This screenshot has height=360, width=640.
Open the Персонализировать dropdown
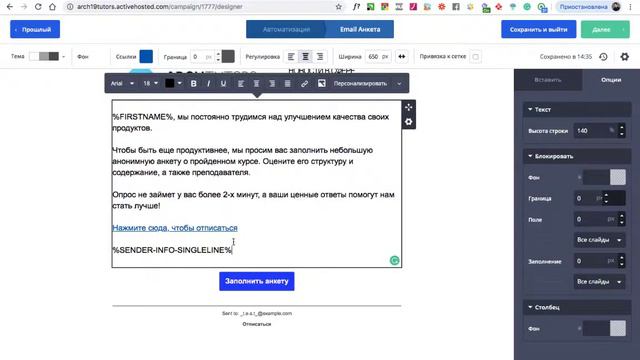[x=367, y=84]
